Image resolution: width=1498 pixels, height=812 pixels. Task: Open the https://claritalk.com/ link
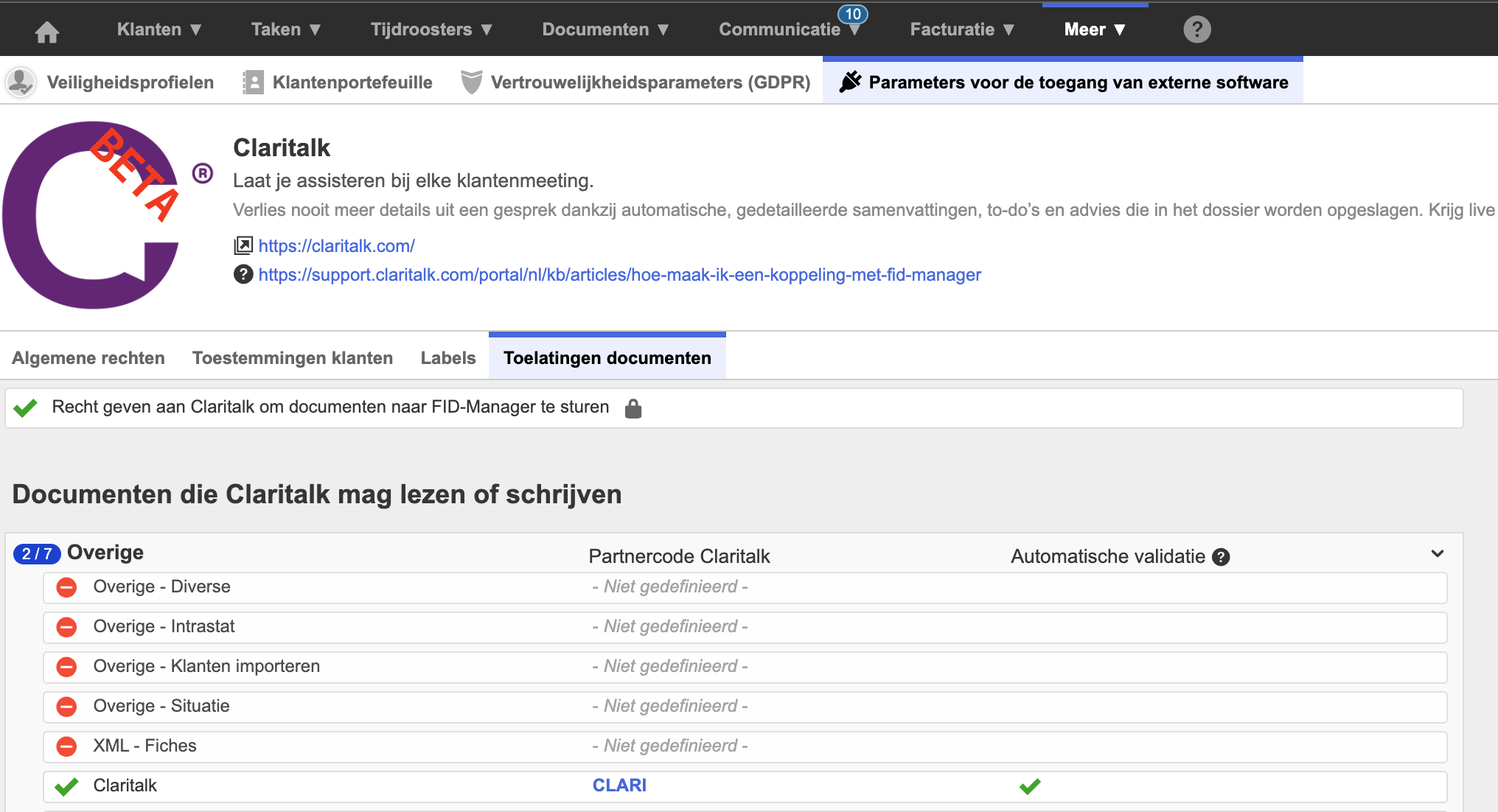(x=336, y=246)
